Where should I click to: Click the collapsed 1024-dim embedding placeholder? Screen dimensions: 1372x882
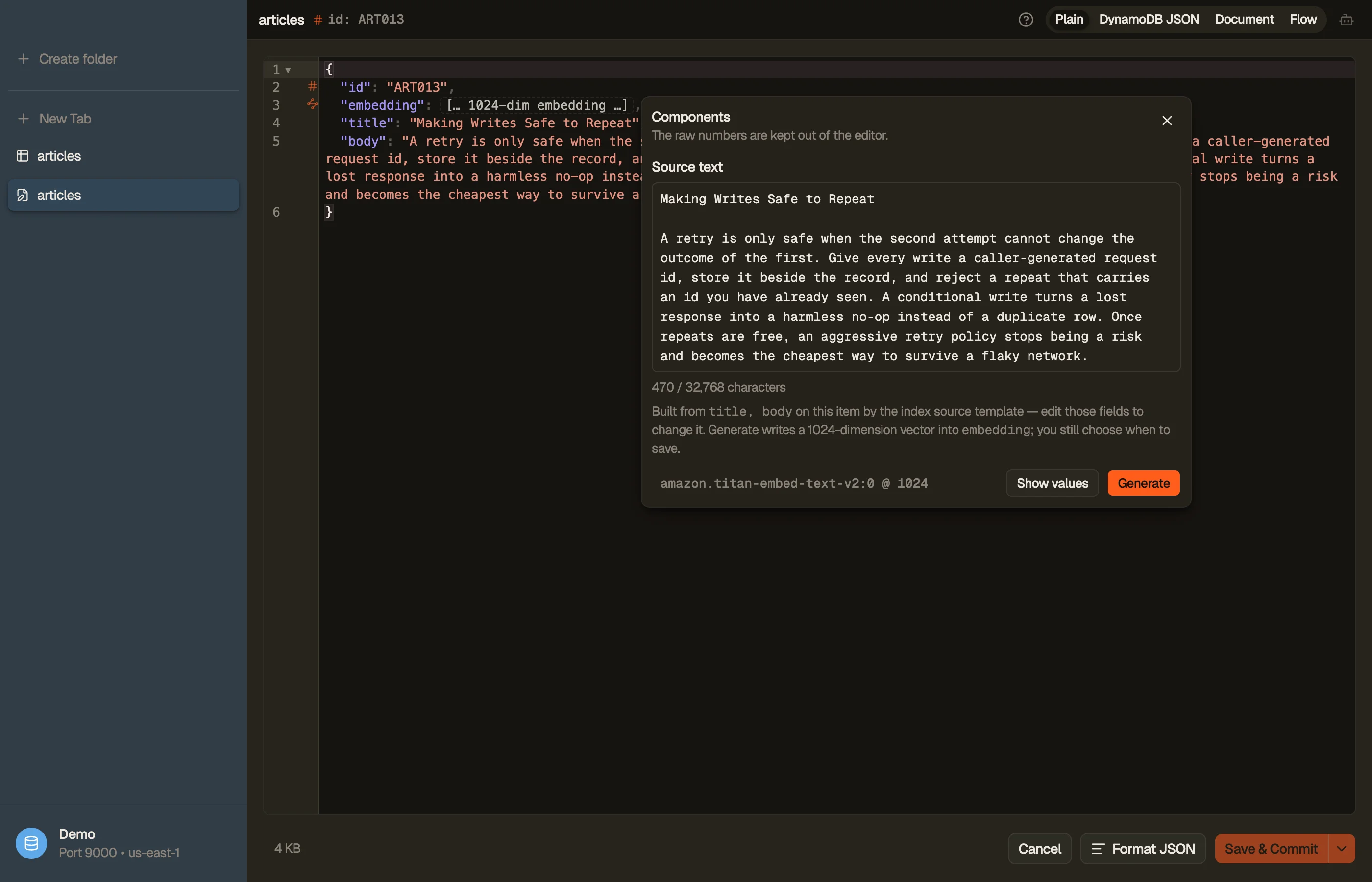pos(537,105)
